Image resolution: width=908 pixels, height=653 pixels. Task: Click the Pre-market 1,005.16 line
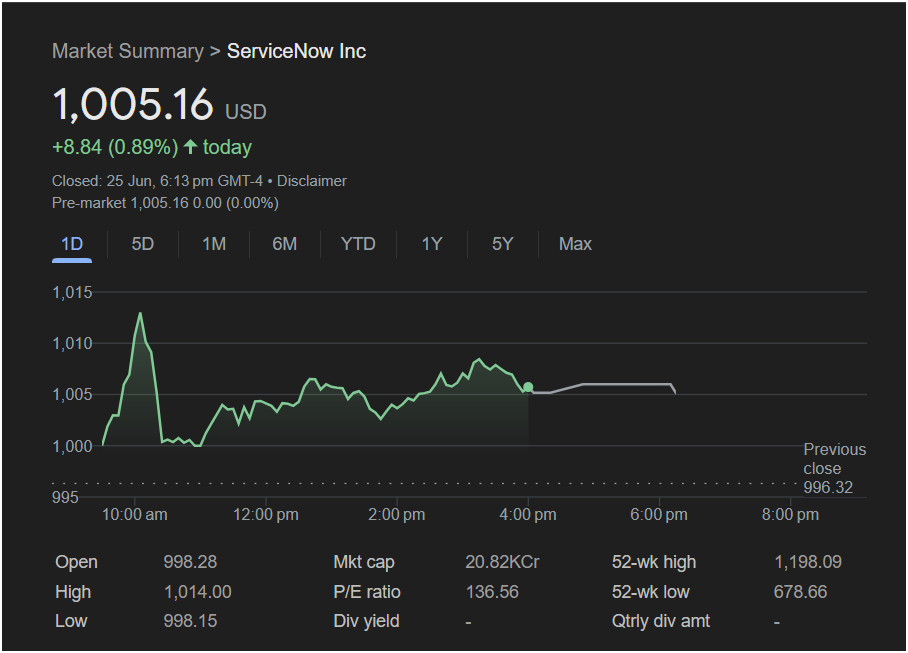(x=165, y=203)
